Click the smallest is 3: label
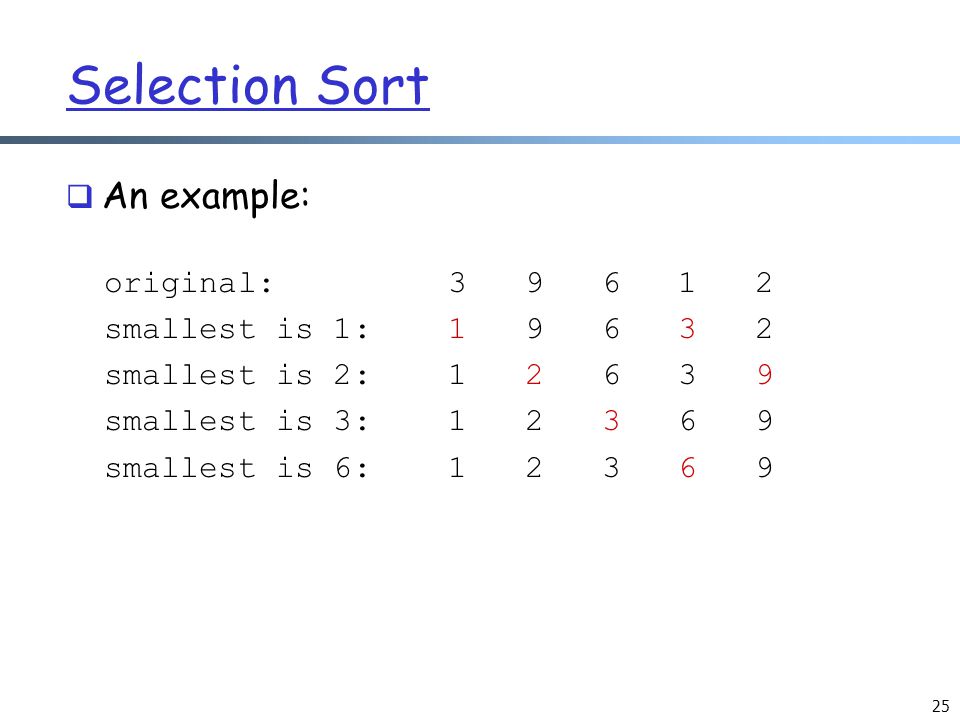The width and height of the screenshot is (960, 720). click(237, 421)
